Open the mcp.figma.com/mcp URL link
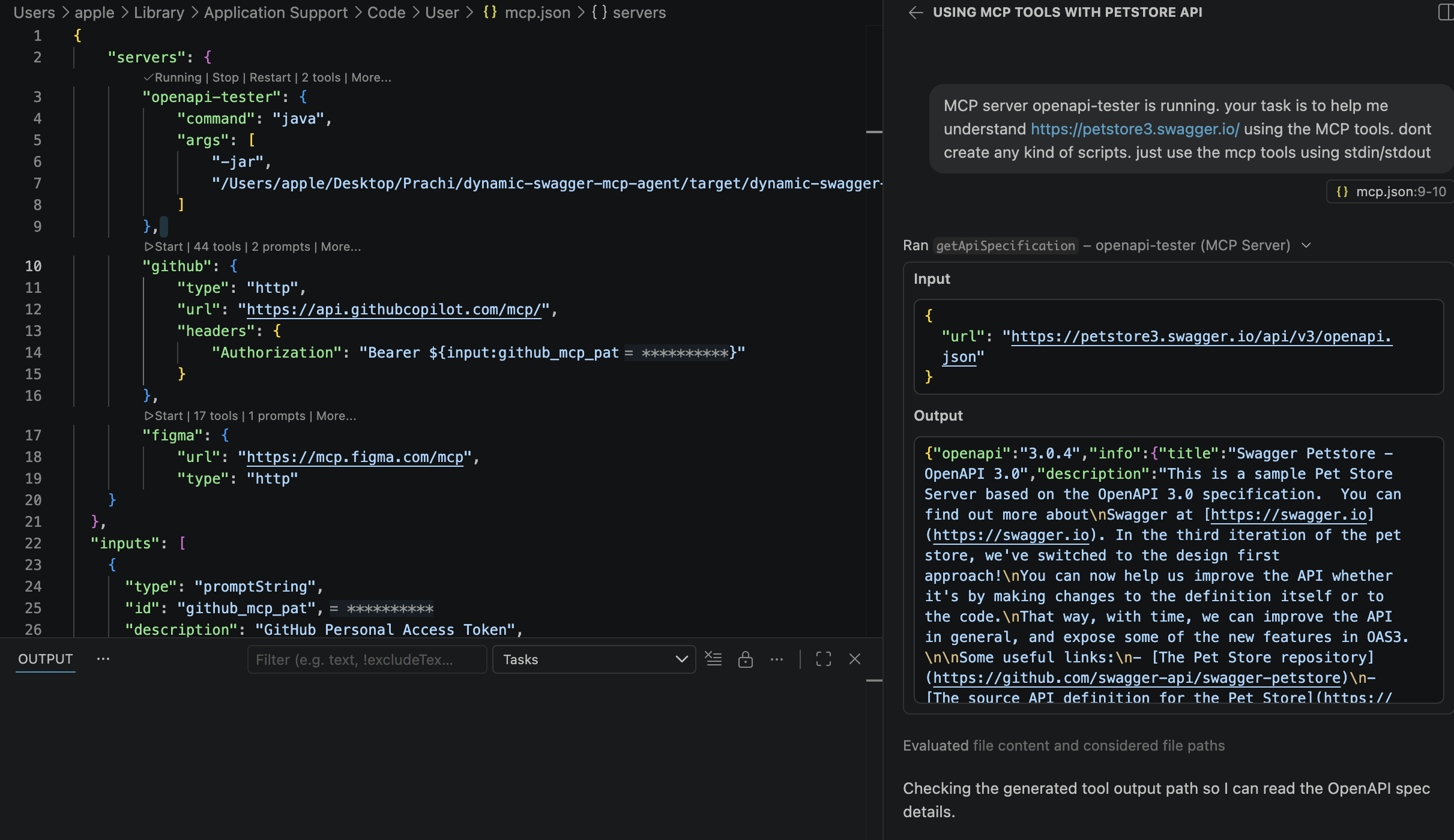1454x840 pixels. 355,457
